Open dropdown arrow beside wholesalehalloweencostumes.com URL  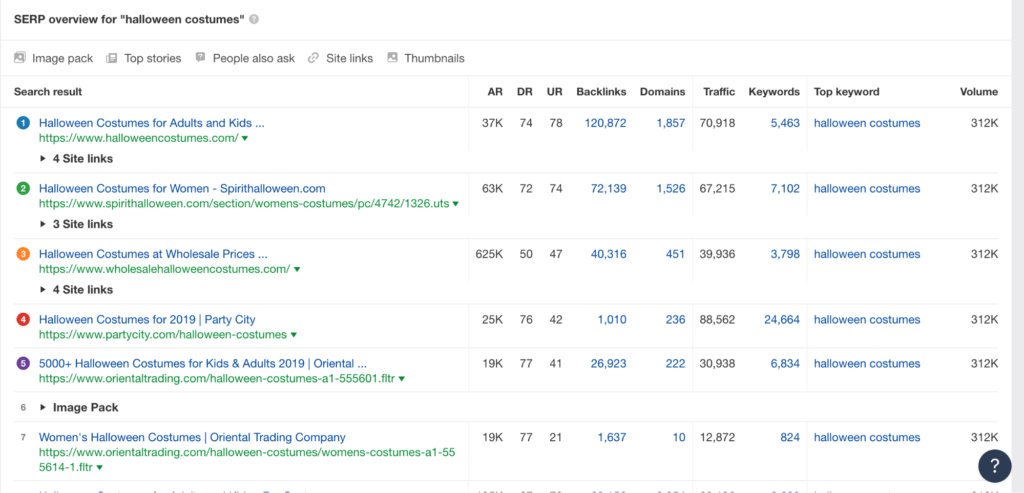(x=297, y=270)
